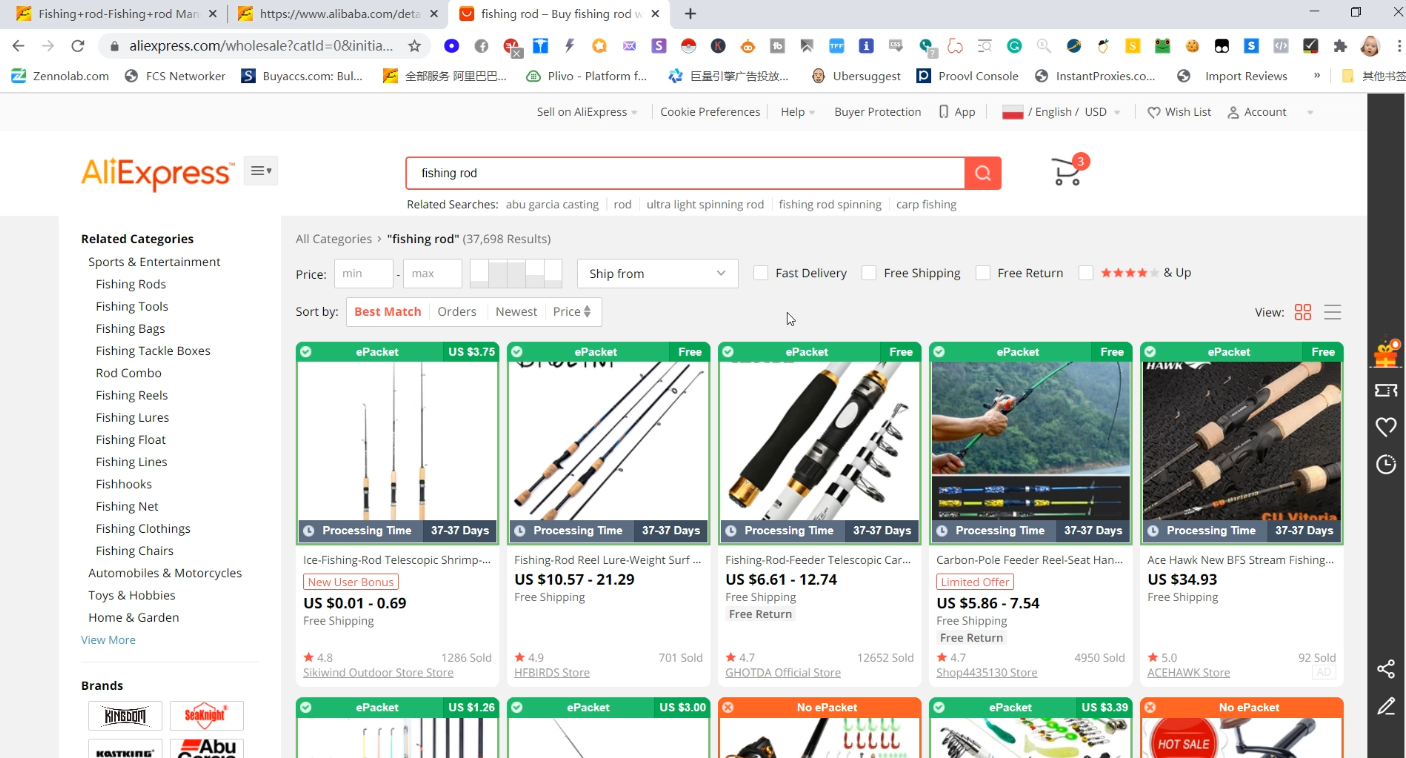This screenshot has width=1406, height=758.
Task: Click related search 'carp fishing'
Action: pos(926,204)
